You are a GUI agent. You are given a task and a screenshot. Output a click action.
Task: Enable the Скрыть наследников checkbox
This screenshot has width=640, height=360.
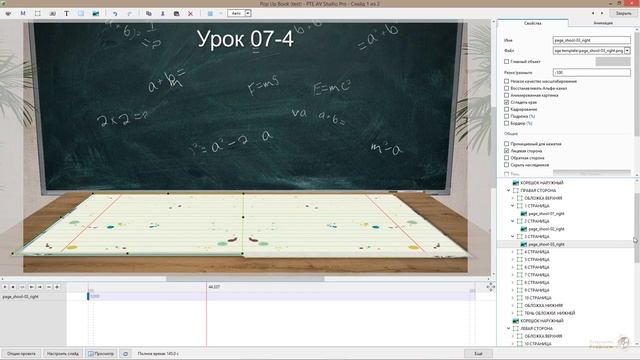tap(507, 165)
